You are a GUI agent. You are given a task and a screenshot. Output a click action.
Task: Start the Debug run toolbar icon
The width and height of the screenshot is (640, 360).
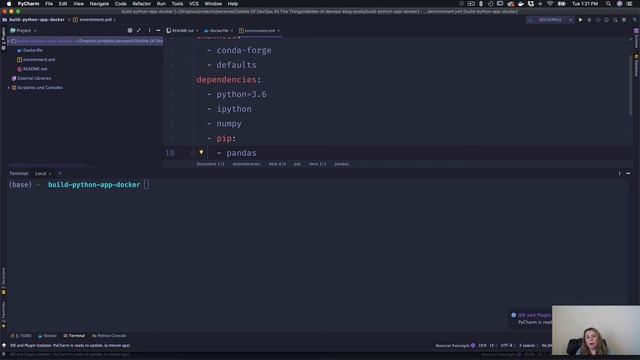pos(589,20)
